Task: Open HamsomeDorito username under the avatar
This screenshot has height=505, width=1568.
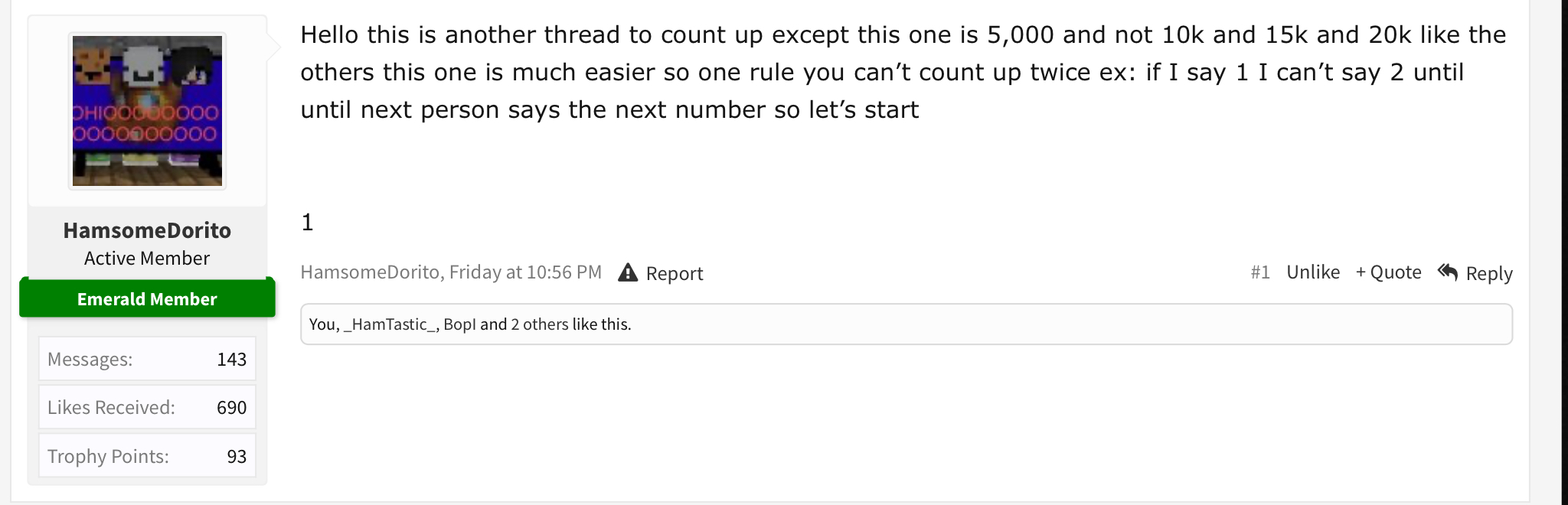Action: coord(147,230)
